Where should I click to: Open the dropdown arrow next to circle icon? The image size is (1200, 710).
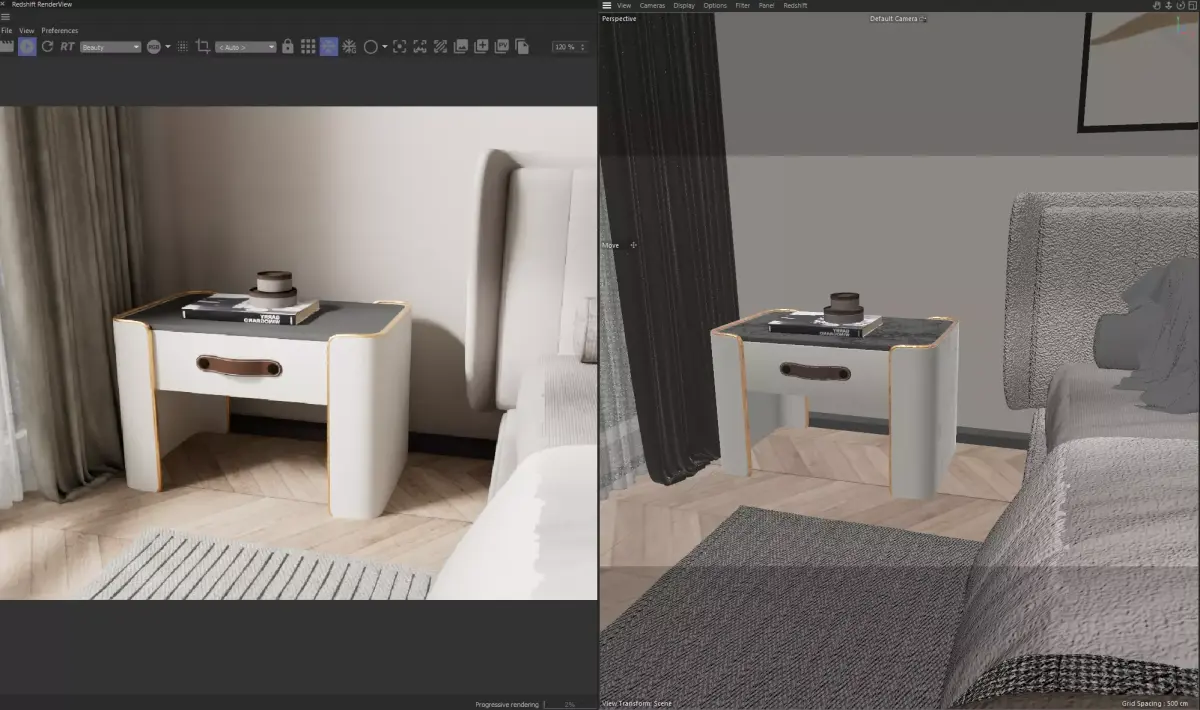(384, 46)
